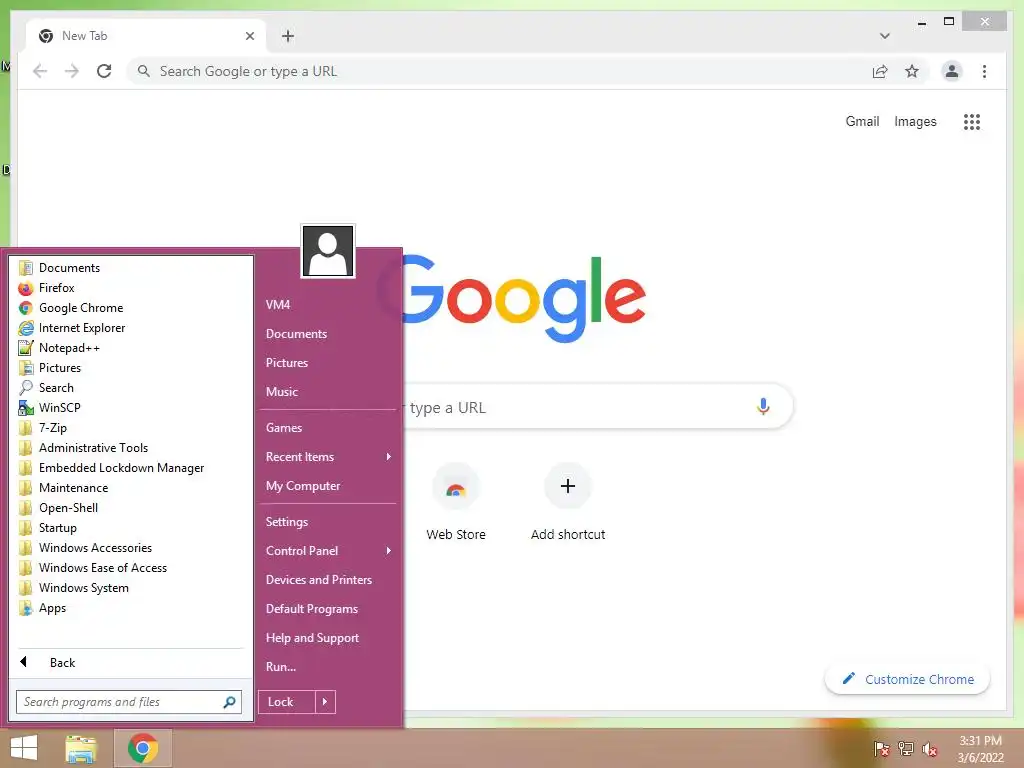The width and height of the screenshot is (1024, 768).
Task: Open WinSCP from the start menu
Action: [x=59, y=408]
